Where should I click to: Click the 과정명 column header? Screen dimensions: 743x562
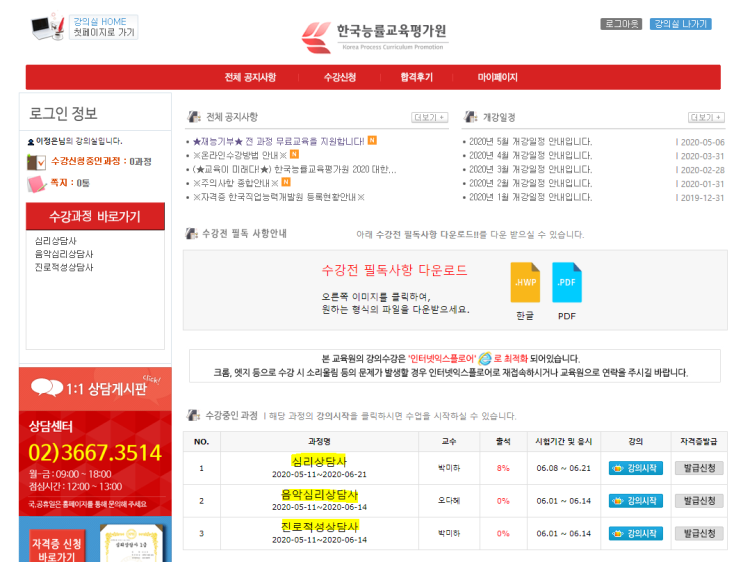[319, 442]
